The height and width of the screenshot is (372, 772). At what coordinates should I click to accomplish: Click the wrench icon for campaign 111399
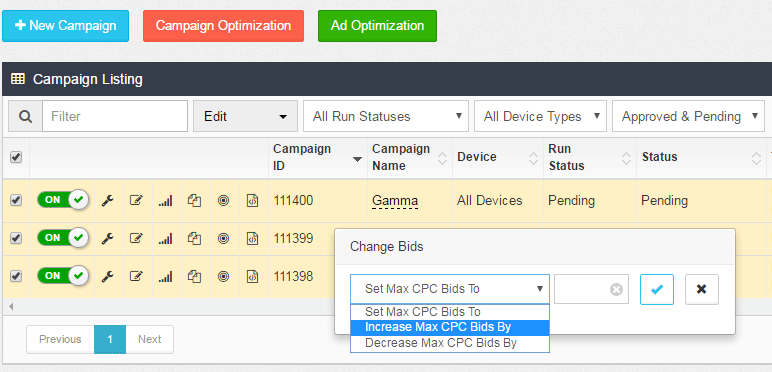coord(108,239)
